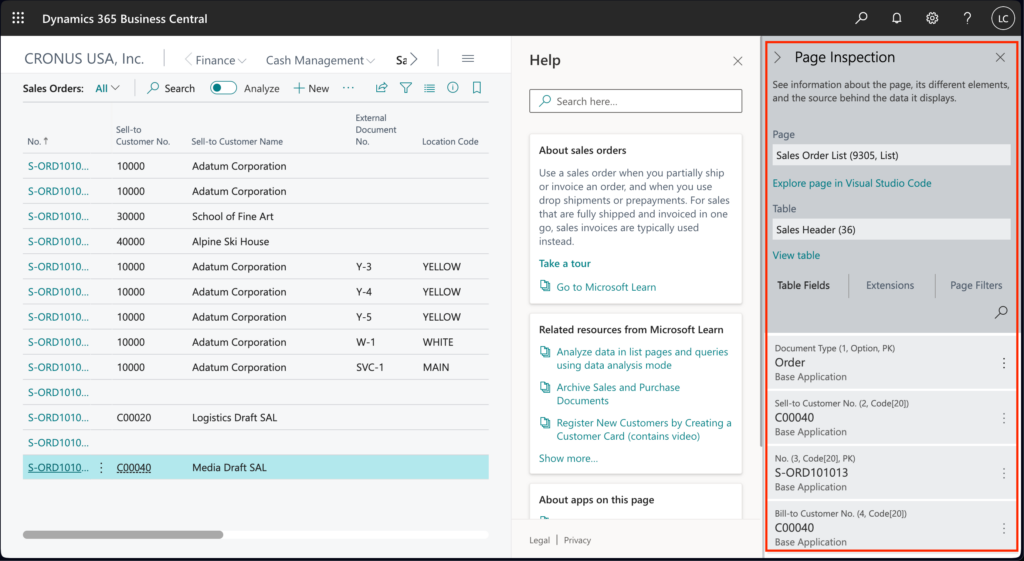Go back using chevron left of Finance
Screen dimensions: 1024x561
188,59
